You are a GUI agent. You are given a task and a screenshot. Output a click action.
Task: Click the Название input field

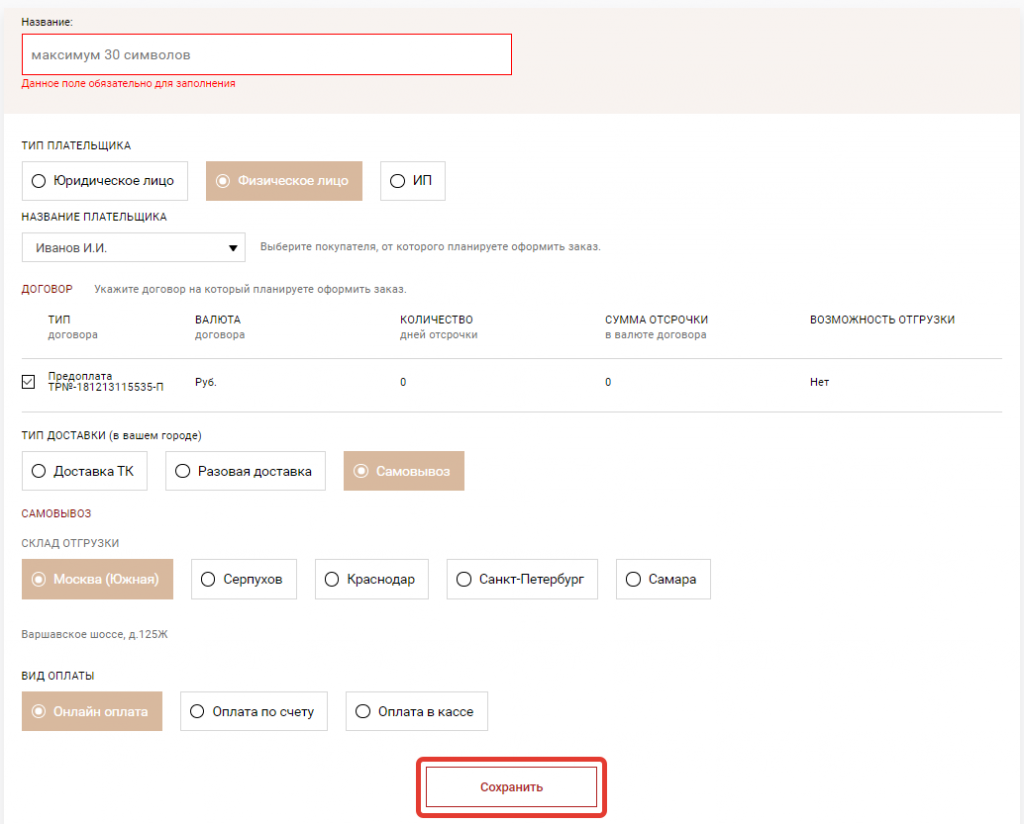[x=266, y=55]
